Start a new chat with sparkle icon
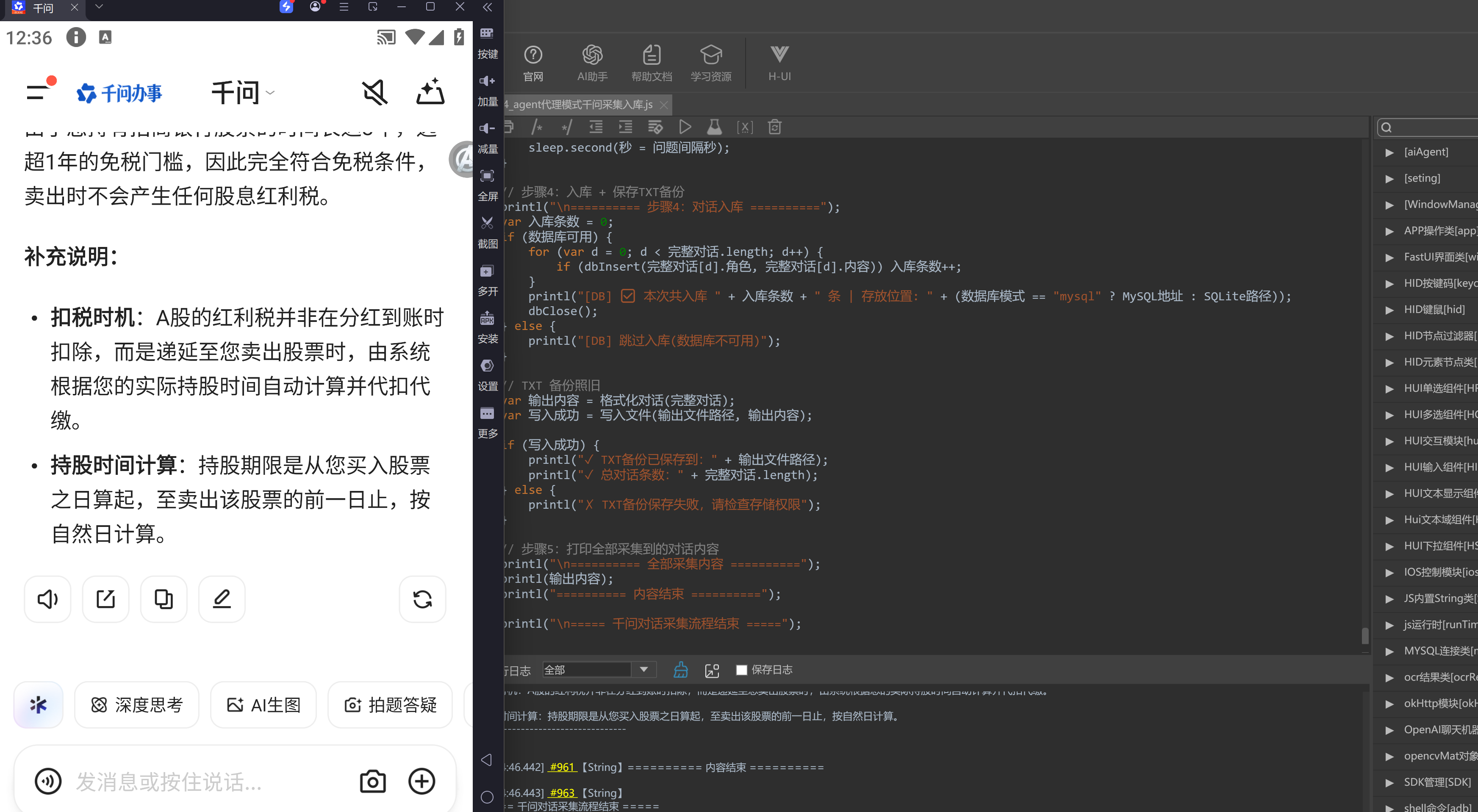 pos(430,92)
